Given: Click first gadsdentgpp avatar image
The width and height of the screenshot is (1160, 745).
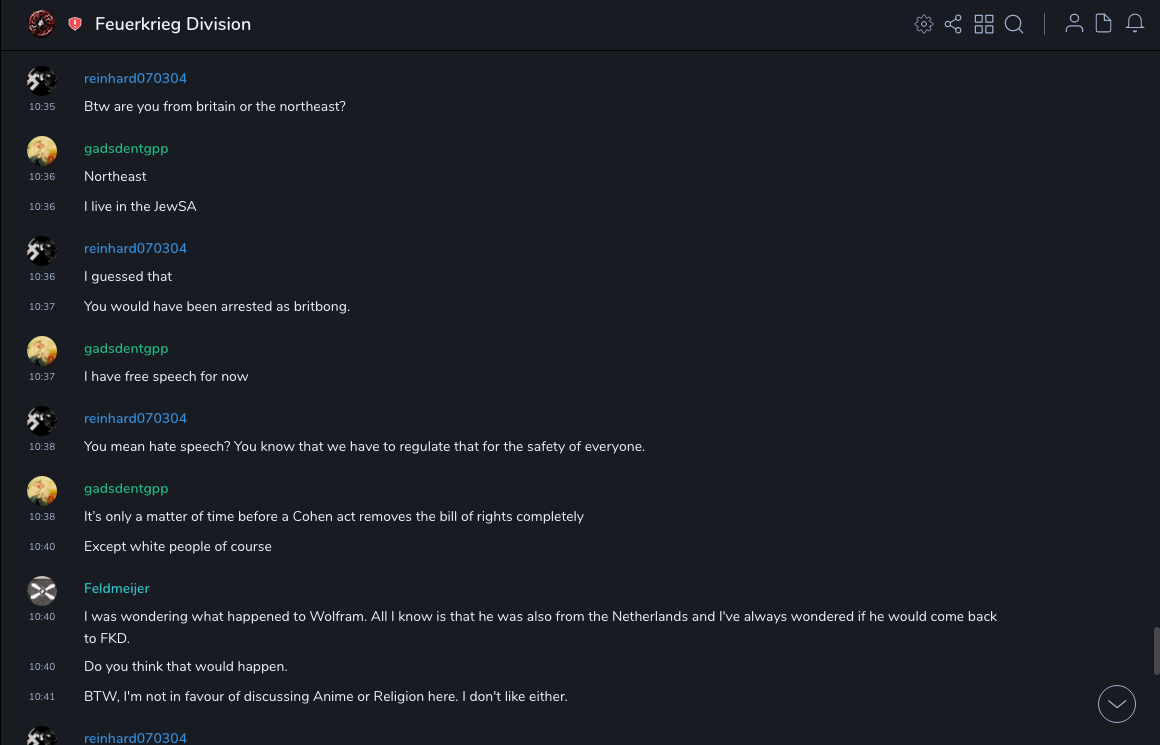Looking at the screenshot, I should [42, 151].
